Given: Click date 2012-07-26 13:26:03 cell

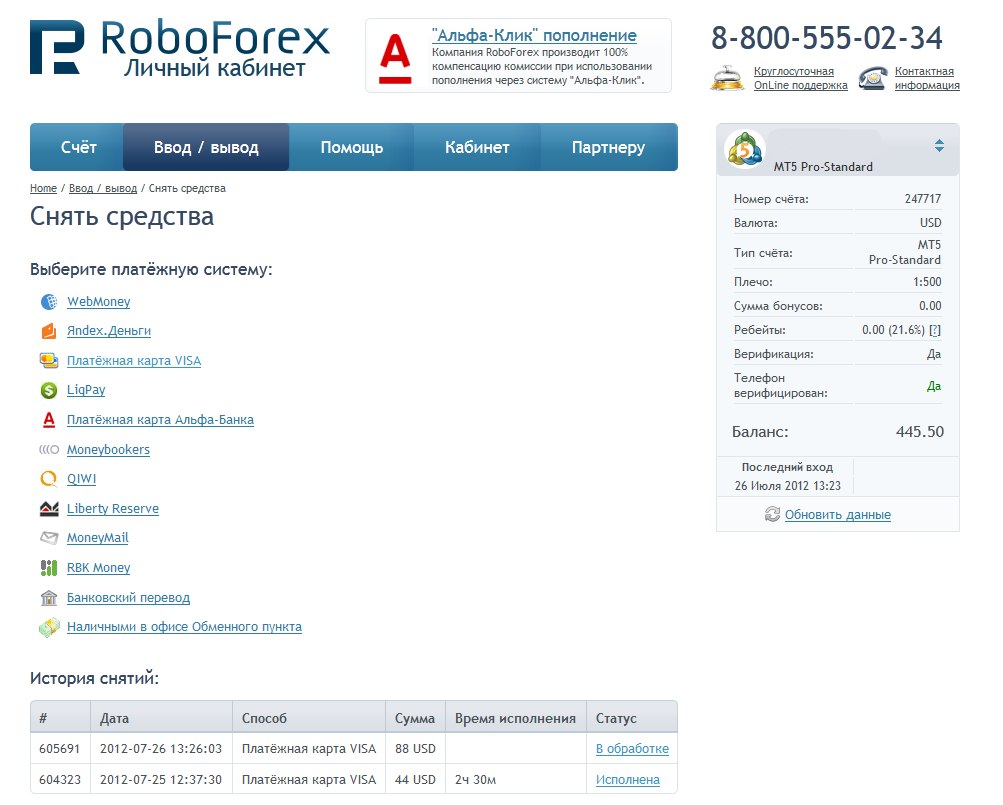Looking at the screenshot, I should point(161,749).
